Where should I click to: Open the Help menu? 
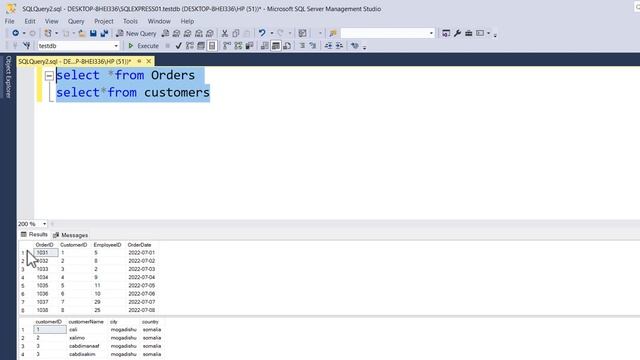pyautogui.click(x=187, y=21)
